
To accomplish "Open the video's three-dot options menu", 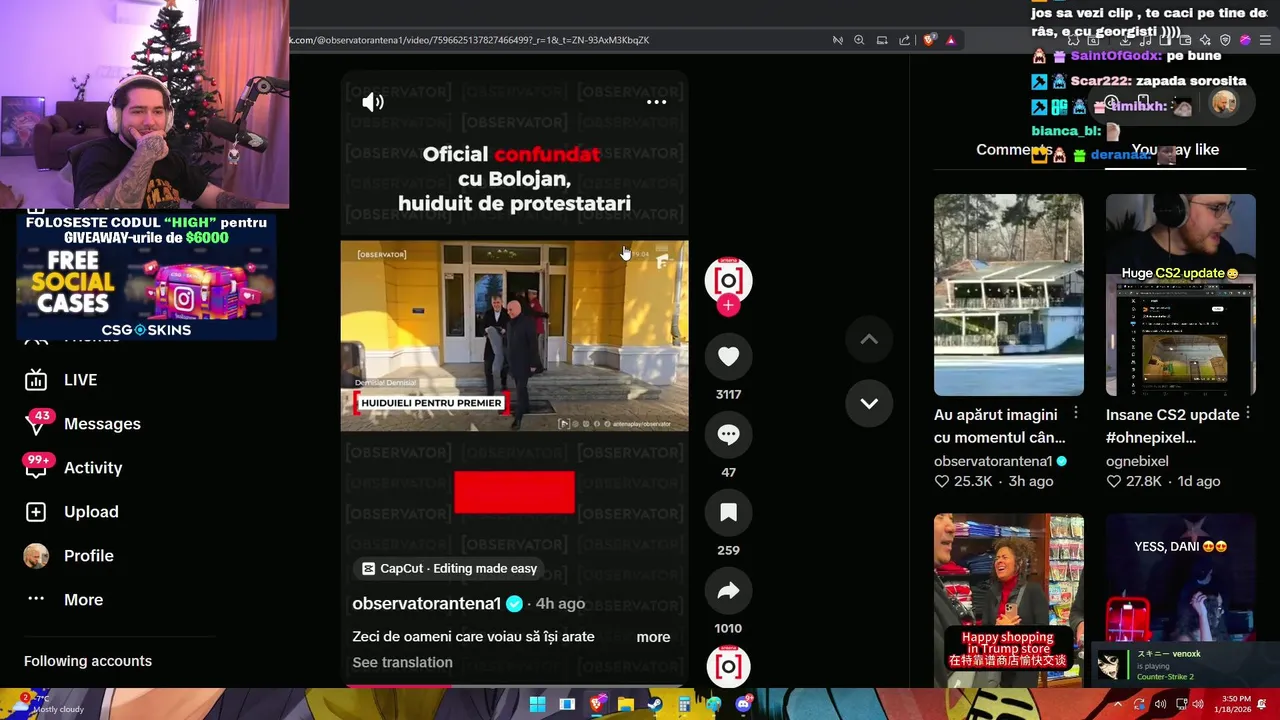I will [656, 102].
